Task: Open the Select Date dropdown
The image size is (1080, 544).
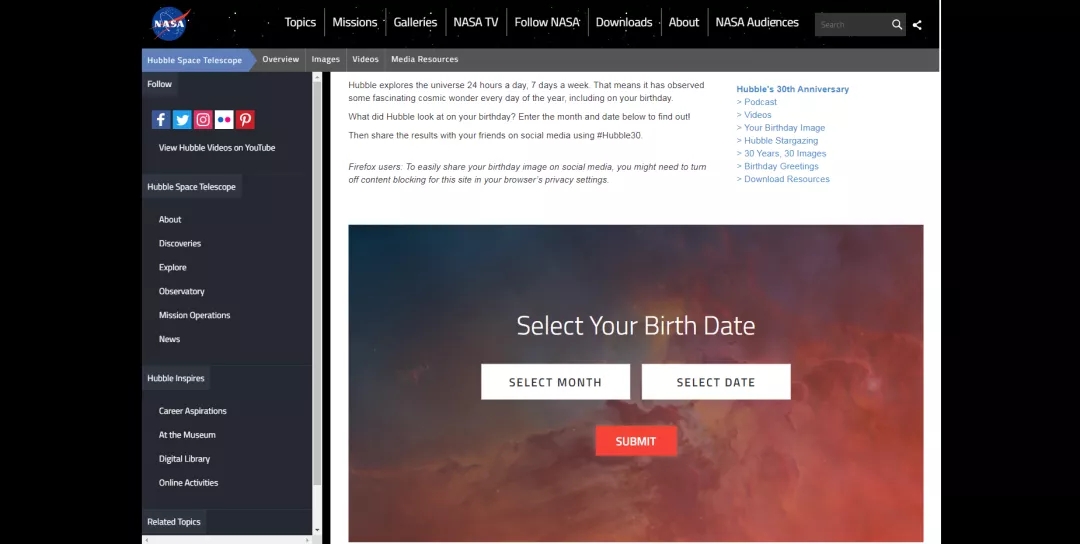Action: (716, 381)
